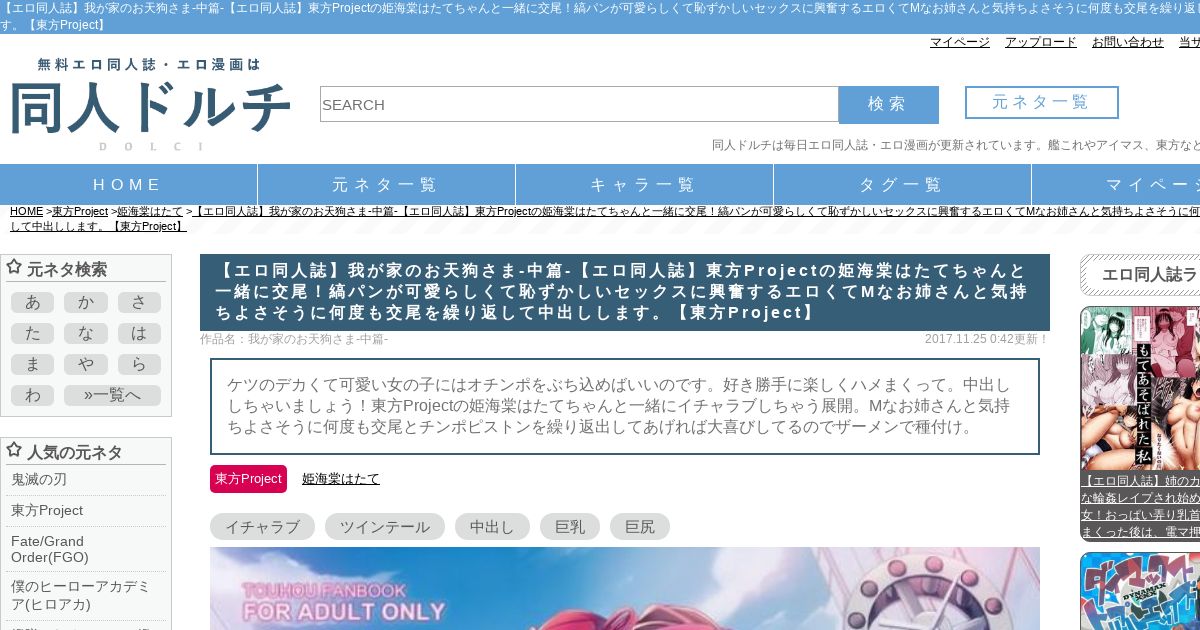Choose the た kana filter button

pos(32,334)
